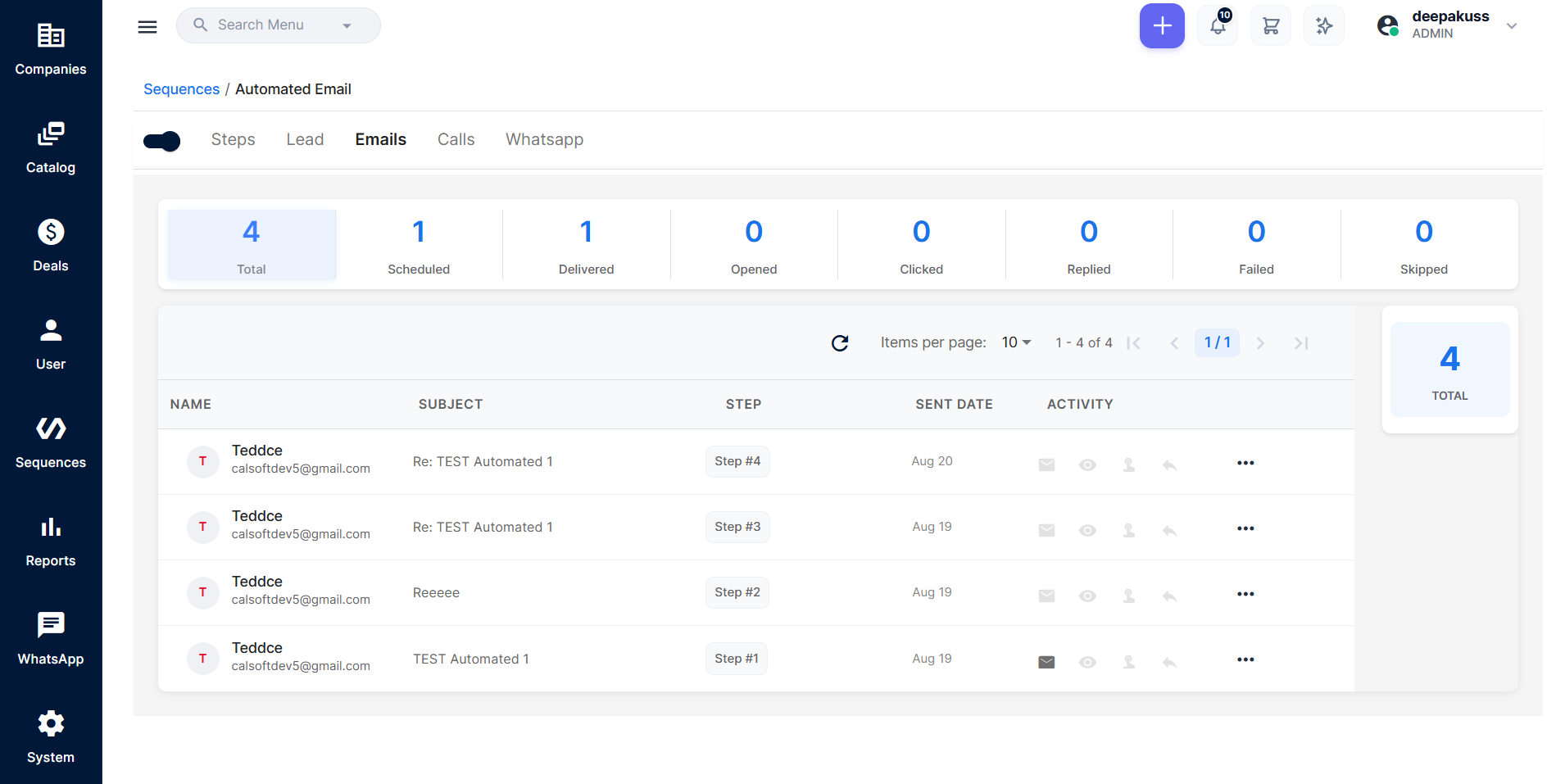
Task: Open Reports in the sidebar
Action: click(x=51, y=541)
